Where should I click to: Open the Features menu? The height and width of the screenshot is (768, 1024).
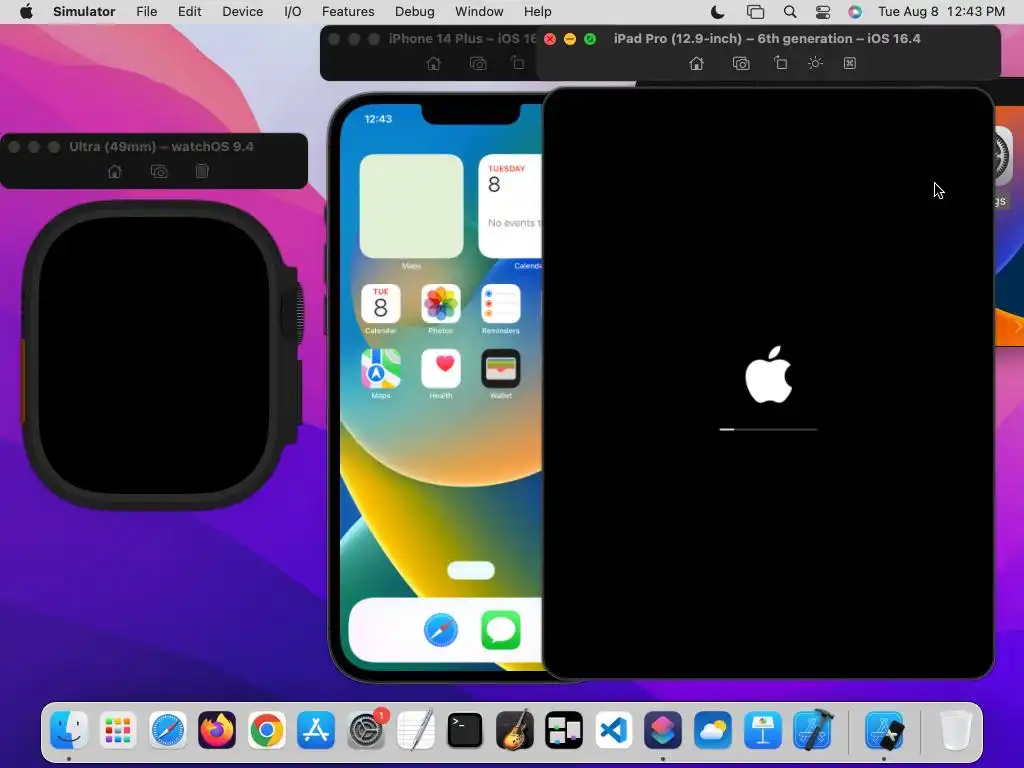pyautogui.click(x=348, y=12)
